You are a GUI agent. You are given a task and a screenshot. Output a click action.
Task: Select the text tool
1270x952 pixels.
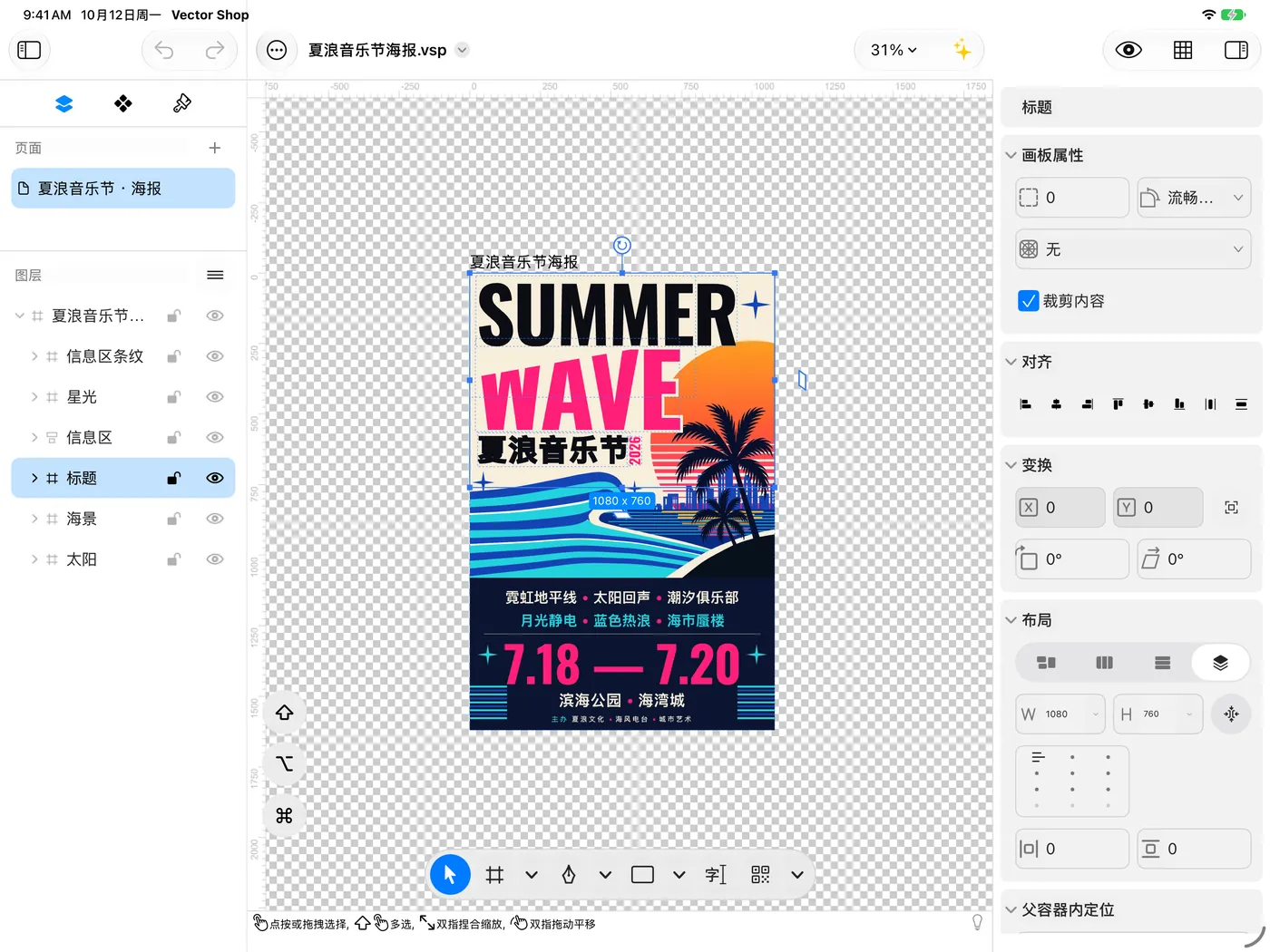[716, 875]
